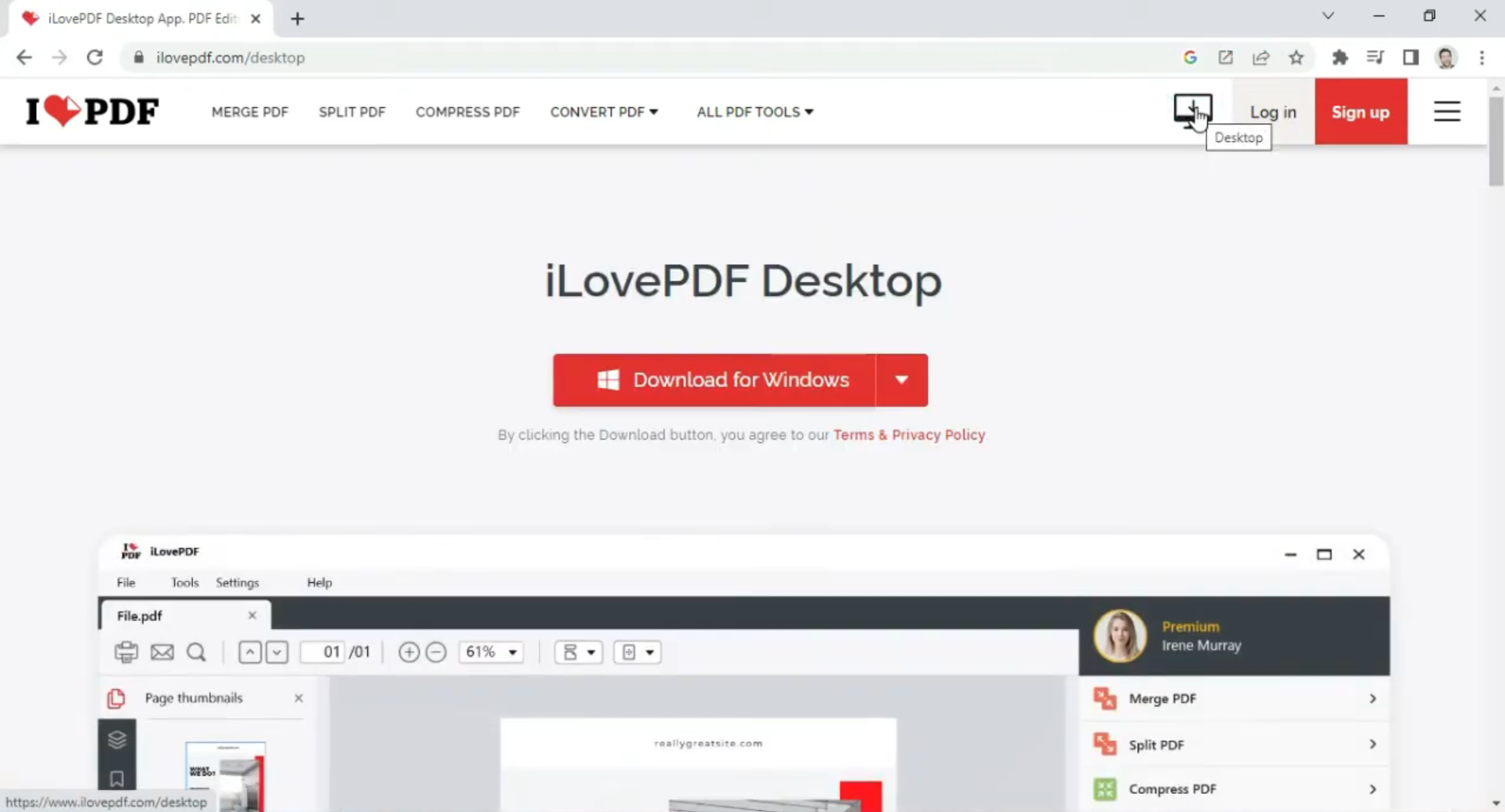
Task: Open the Chrome tab search chevron
Action: click(1328, 16)
